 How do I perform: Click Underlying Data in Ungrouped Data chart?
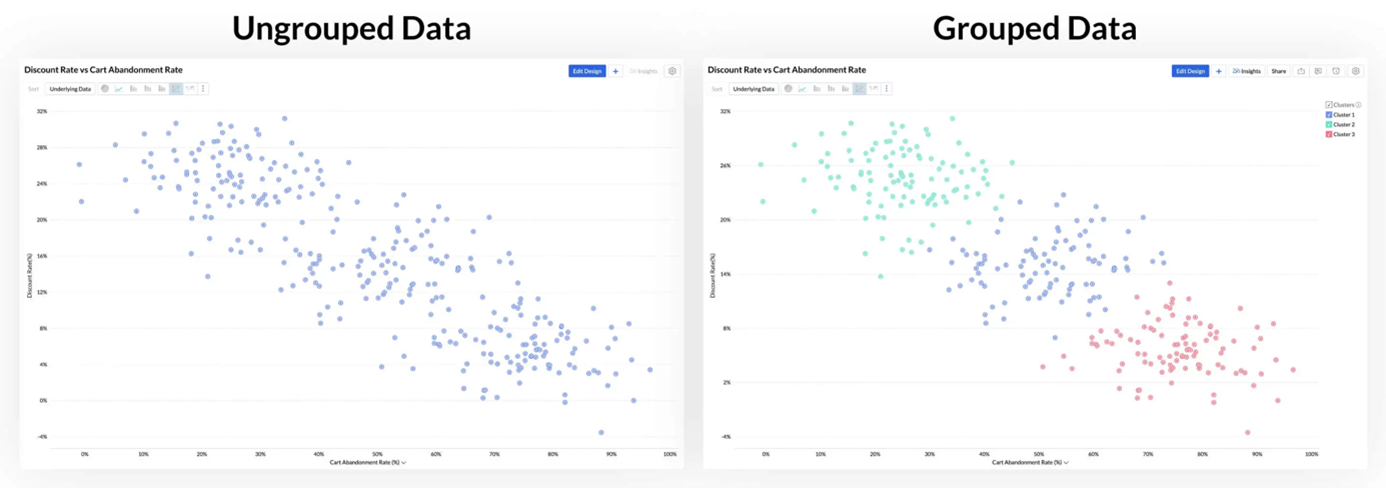click(x=70, y=89)
